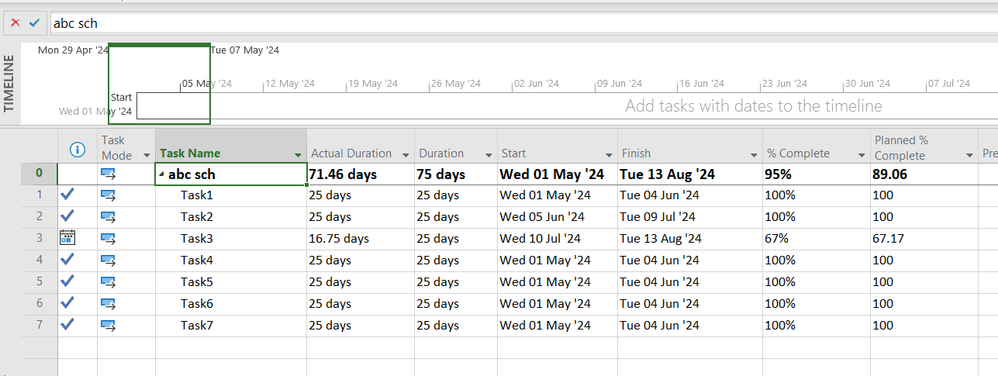Click the calendar constraint indicator for Task3

pyautogui.click(x=67, y=238)
